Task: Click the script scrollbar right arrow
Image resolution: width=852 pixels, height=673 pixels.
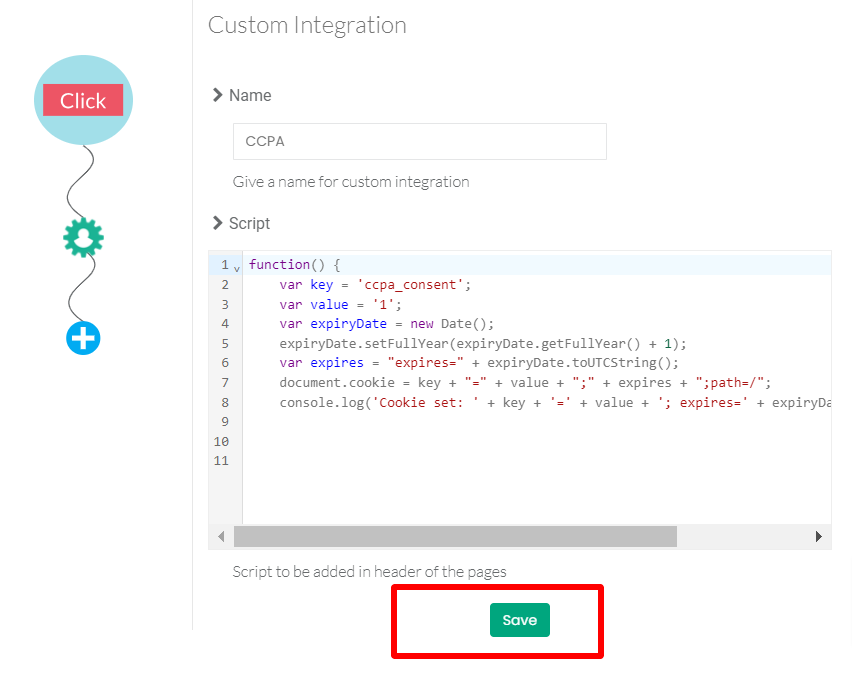Action: click(818, 537)
